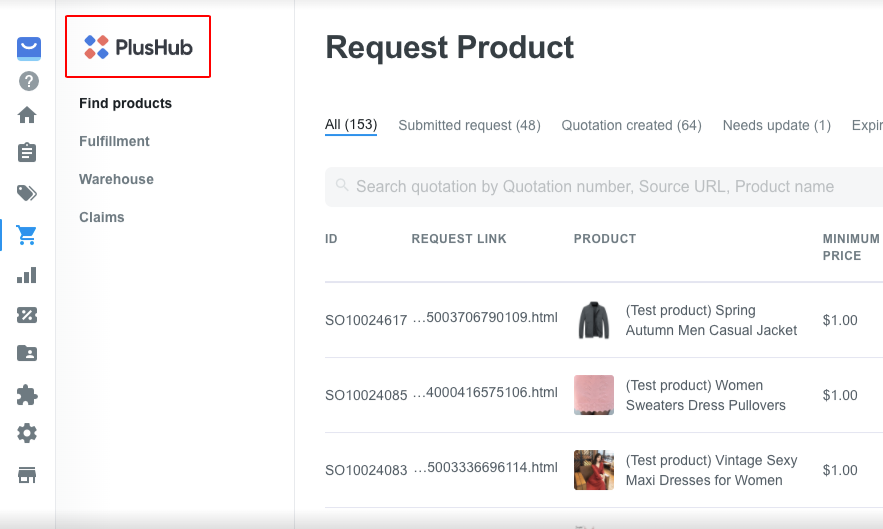Switch to the Quotation created (64) tab
Image resolution: width=883 pixels, height=529 pixels.
coord(631,125)
